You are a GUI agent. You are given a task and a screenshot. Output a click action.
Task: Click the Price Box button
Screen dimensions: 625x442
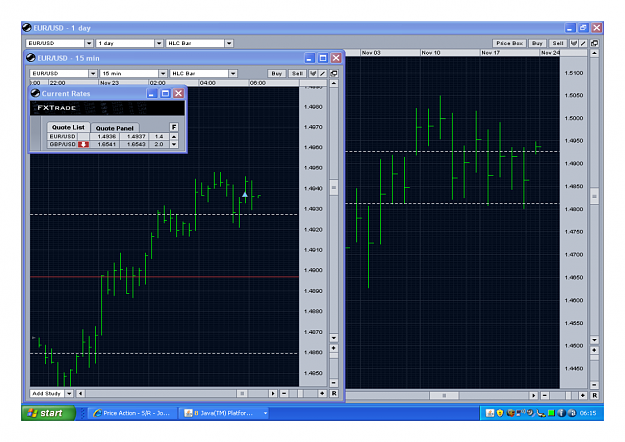pos(509,43)
